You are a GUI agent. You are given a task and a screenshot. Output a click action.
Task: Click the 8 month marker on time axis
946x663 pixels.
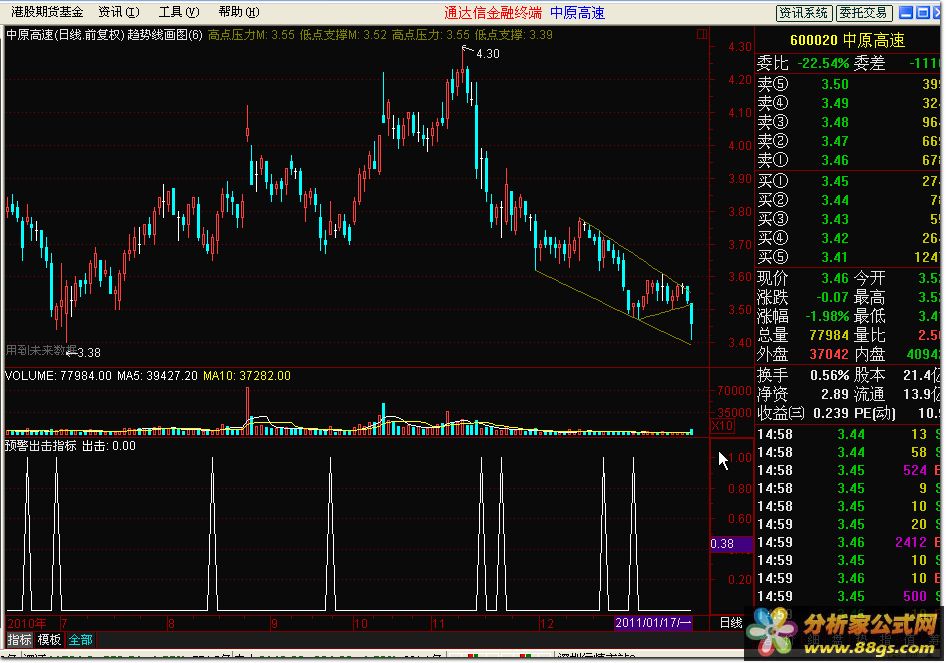[171, 623]
